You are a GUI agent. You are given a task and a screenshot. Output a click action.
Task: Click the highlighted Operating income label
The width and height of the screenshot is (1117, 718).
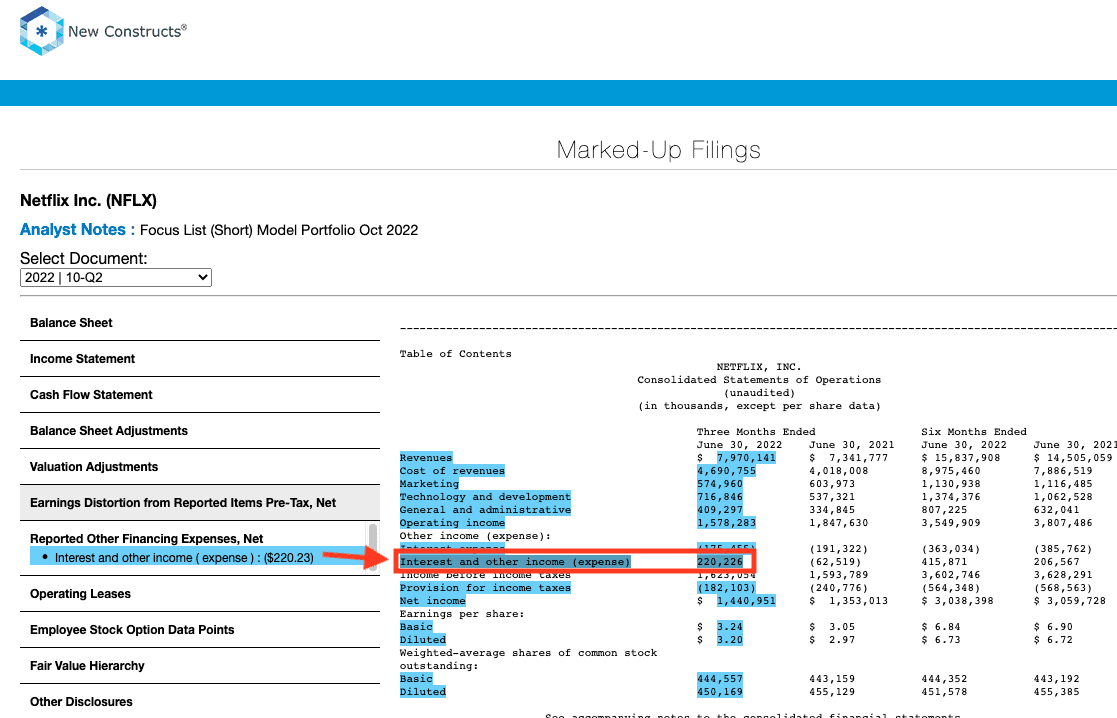point(452,523)
